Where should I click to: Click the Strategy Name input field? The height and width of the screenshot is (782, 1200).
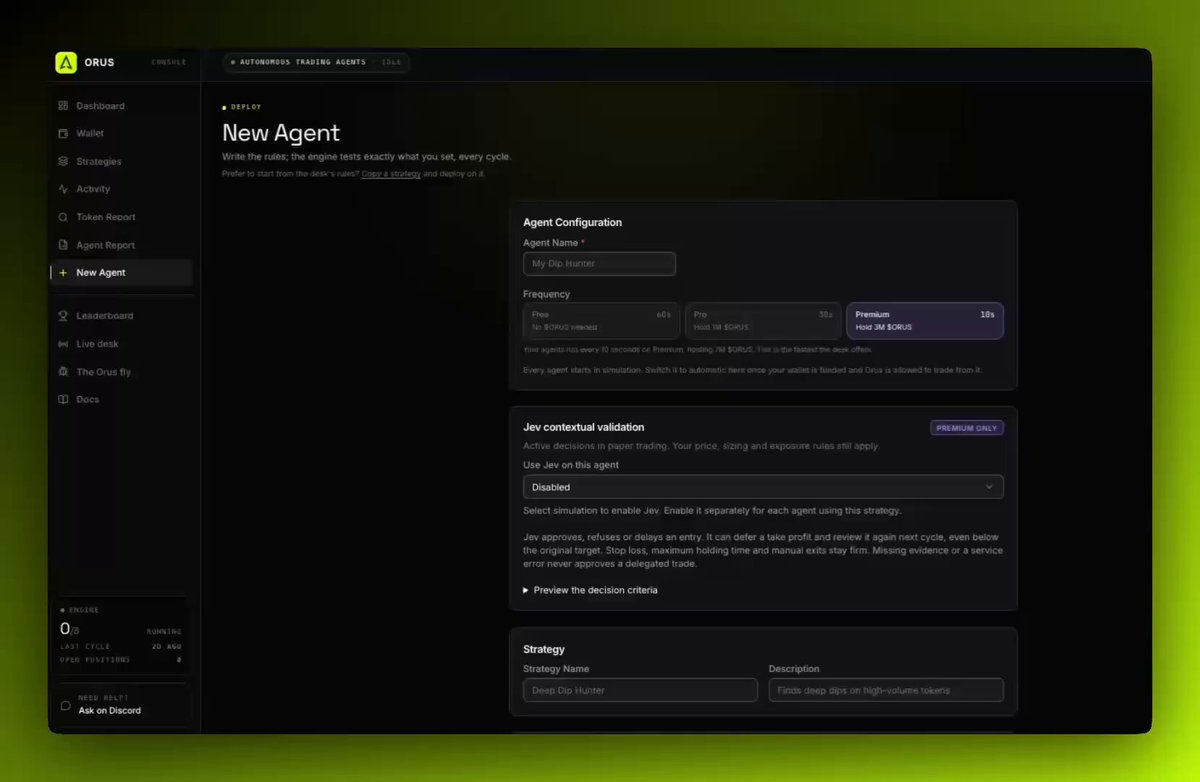(640, 690)
